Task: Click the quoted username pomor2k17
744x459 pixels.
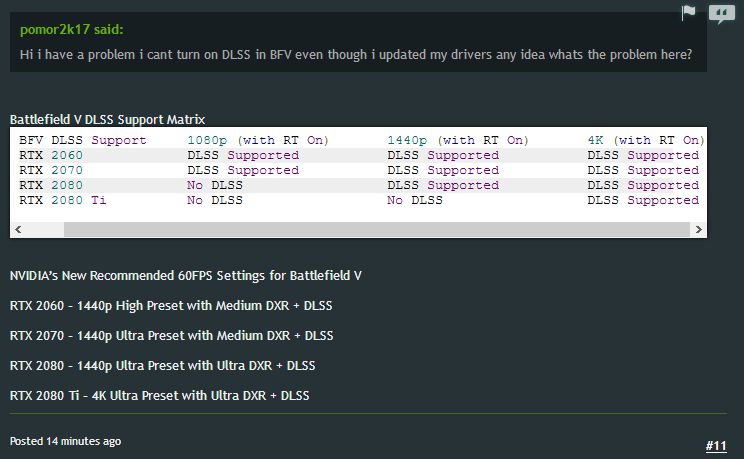Action: click(x=55, y=29)
